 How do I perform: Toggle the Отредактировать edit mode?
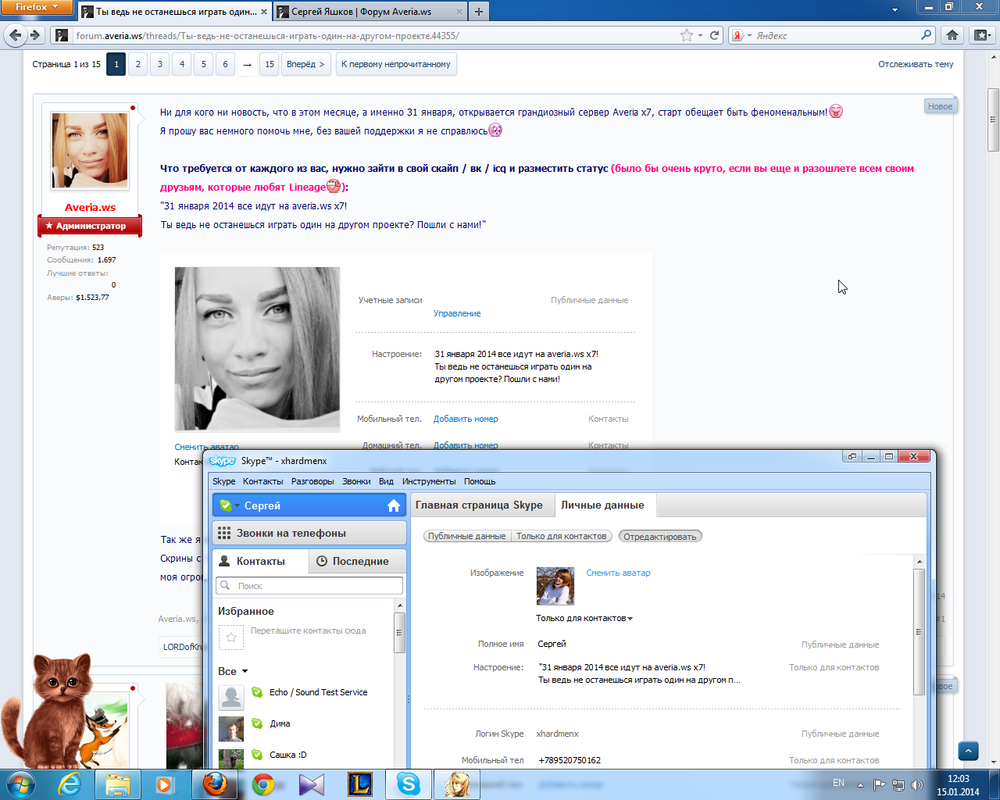(x=660, y=536)
